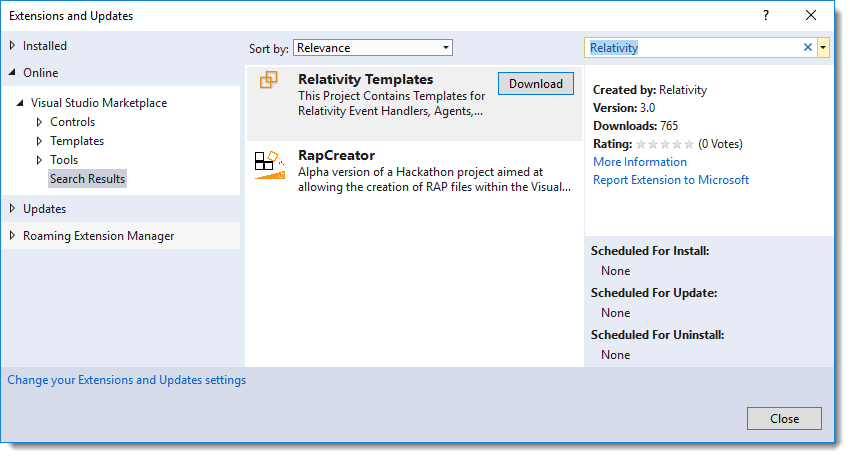The width and height of the screenshot is (850, 458).
Task: Click the Downloads: 765 text
Action: click(635, 126)
